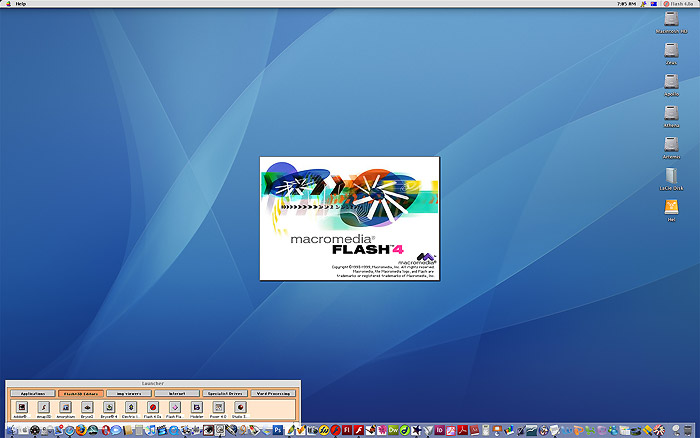Click the Launcher window title bar
The height and width of the screenshot is (438, 700).
click(x=153, y=384)
